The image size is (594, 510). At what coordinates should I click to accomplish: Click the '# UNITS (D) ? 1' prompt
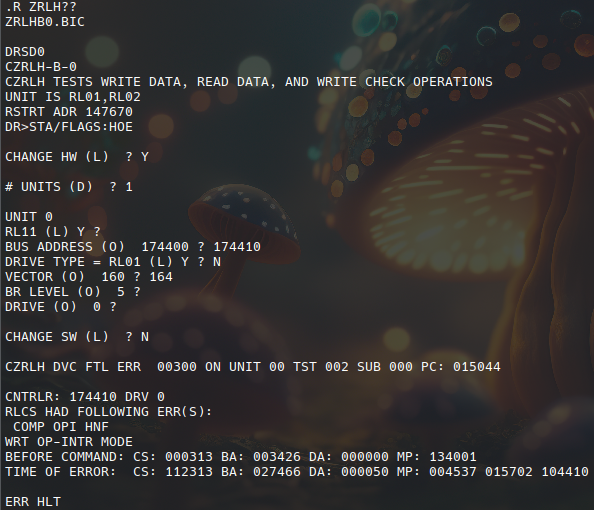[69, 187]
